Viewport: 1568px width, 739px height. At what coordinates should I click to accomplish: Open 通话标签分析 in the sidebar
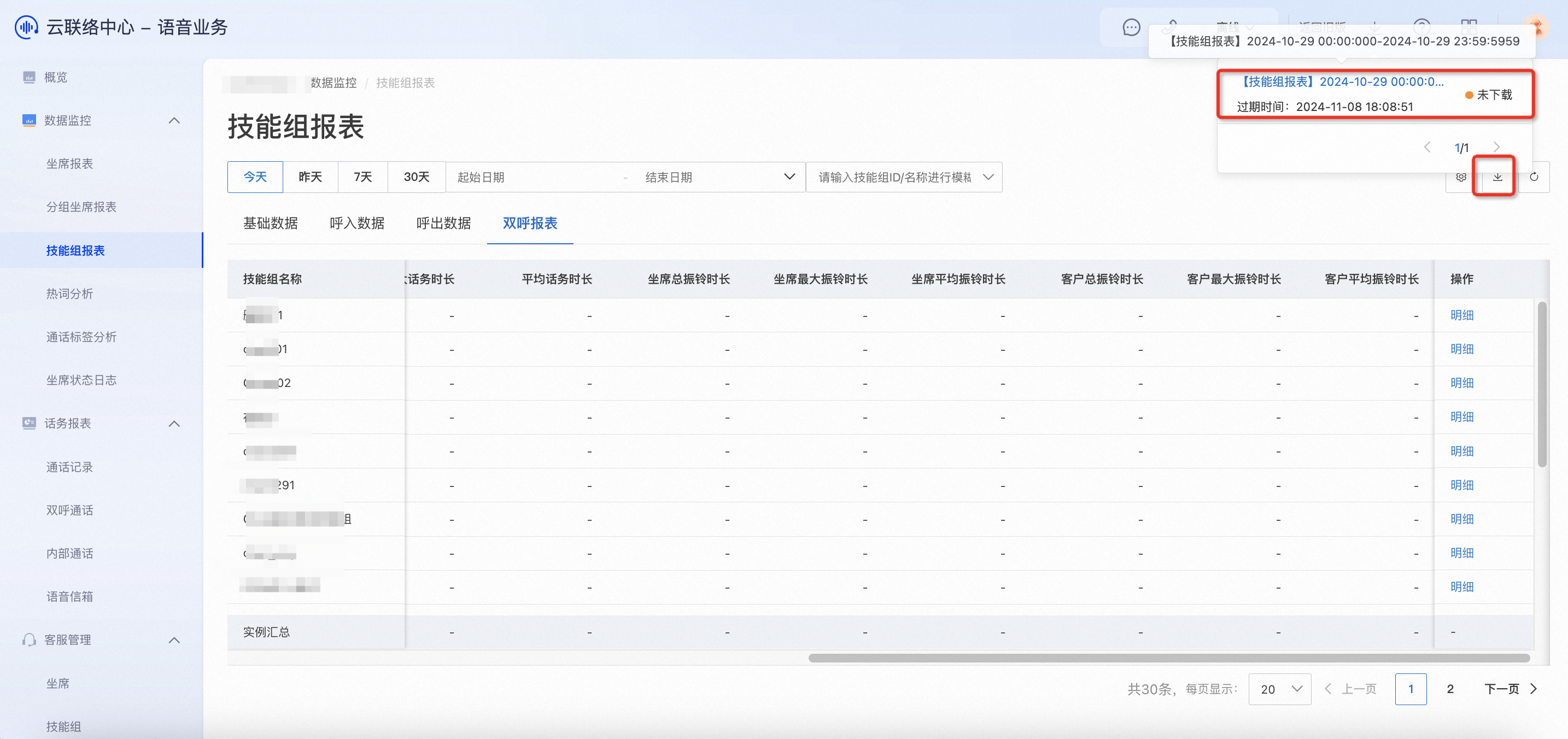pyautogui.click(x=81, y=337)
